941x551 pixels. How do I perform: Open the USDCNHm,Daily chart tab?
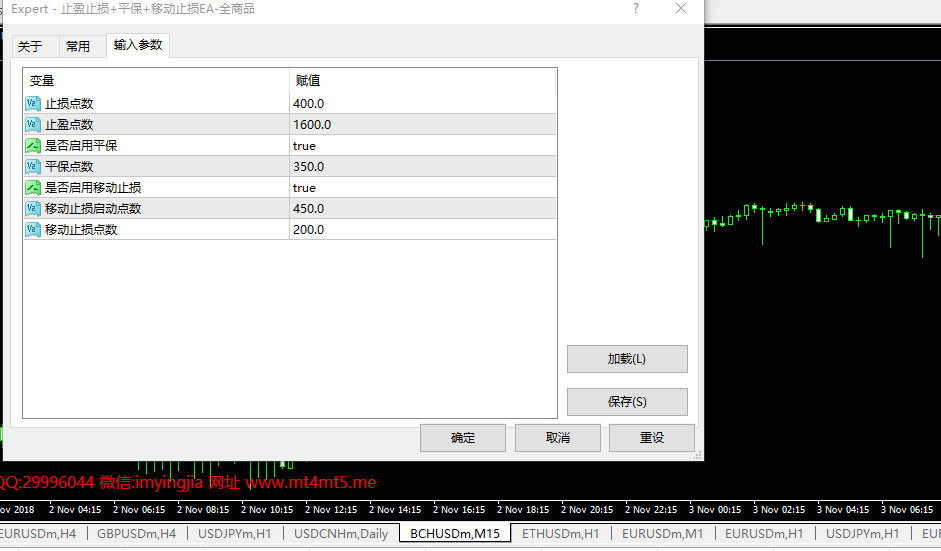point(341,534)
